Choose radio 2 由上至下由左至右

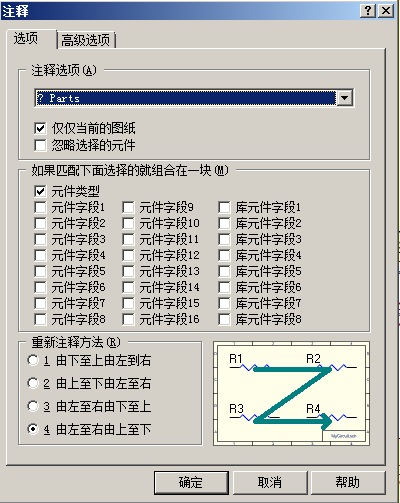(x=33, y=383)
